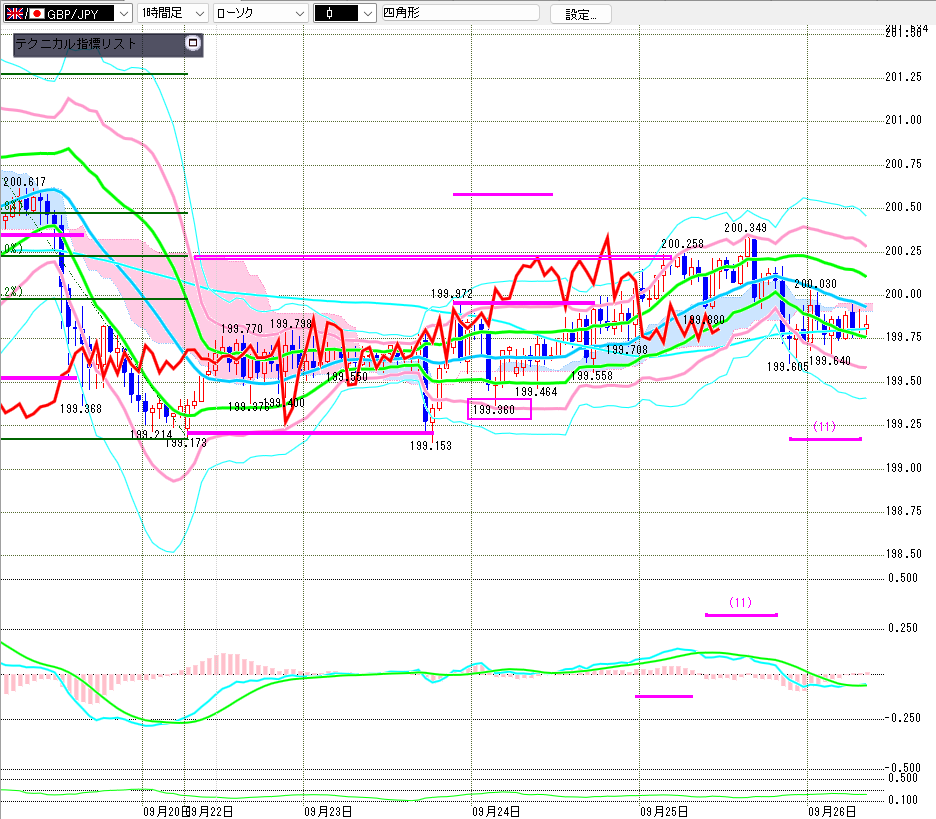Expand the テクニカル指標リスト panel via its square icon
936x819 pixels.
coord(193,44)
